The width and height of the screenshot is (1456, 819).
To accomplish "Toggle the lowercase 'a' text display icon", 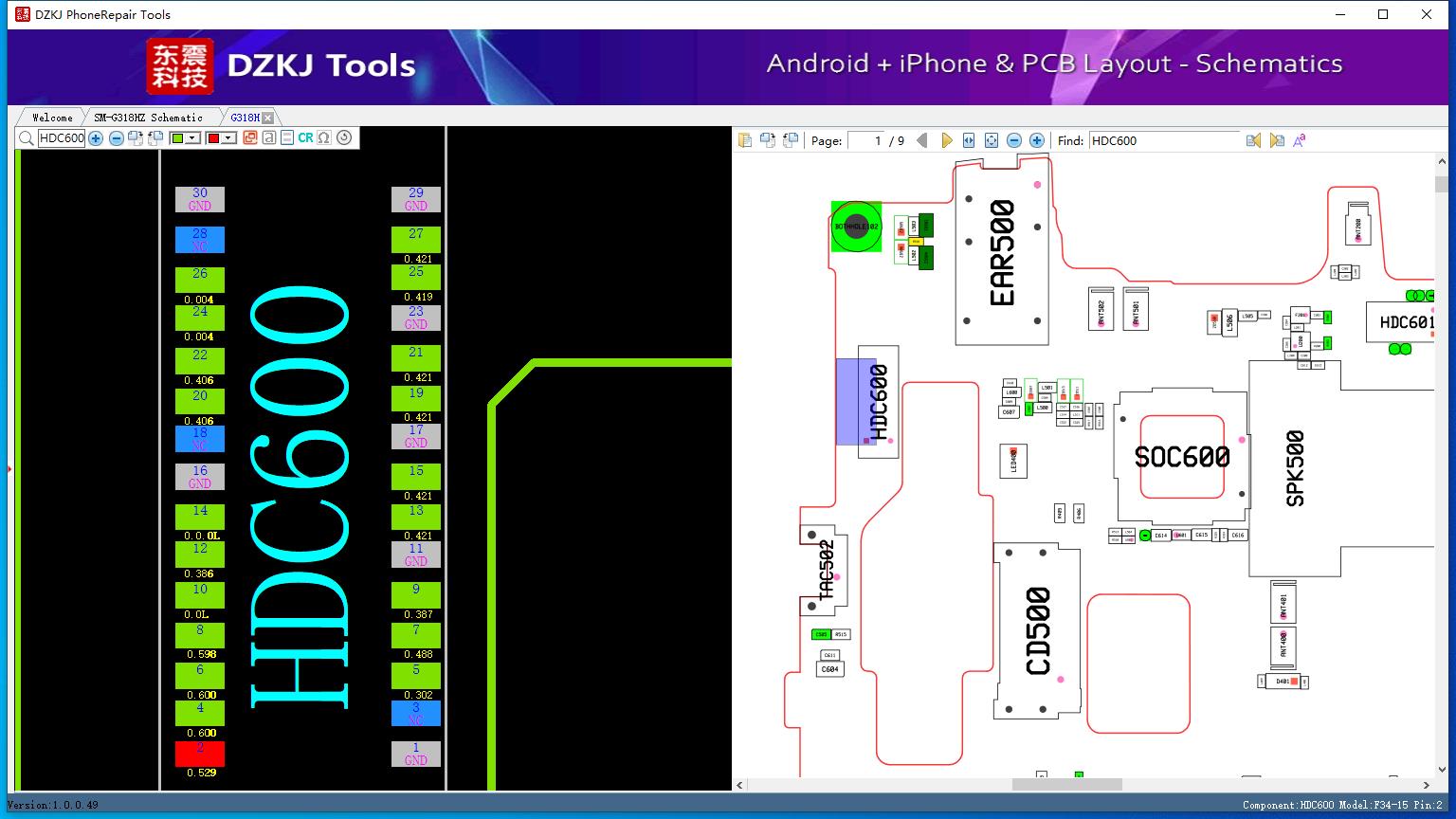I will tap(269, 137).
